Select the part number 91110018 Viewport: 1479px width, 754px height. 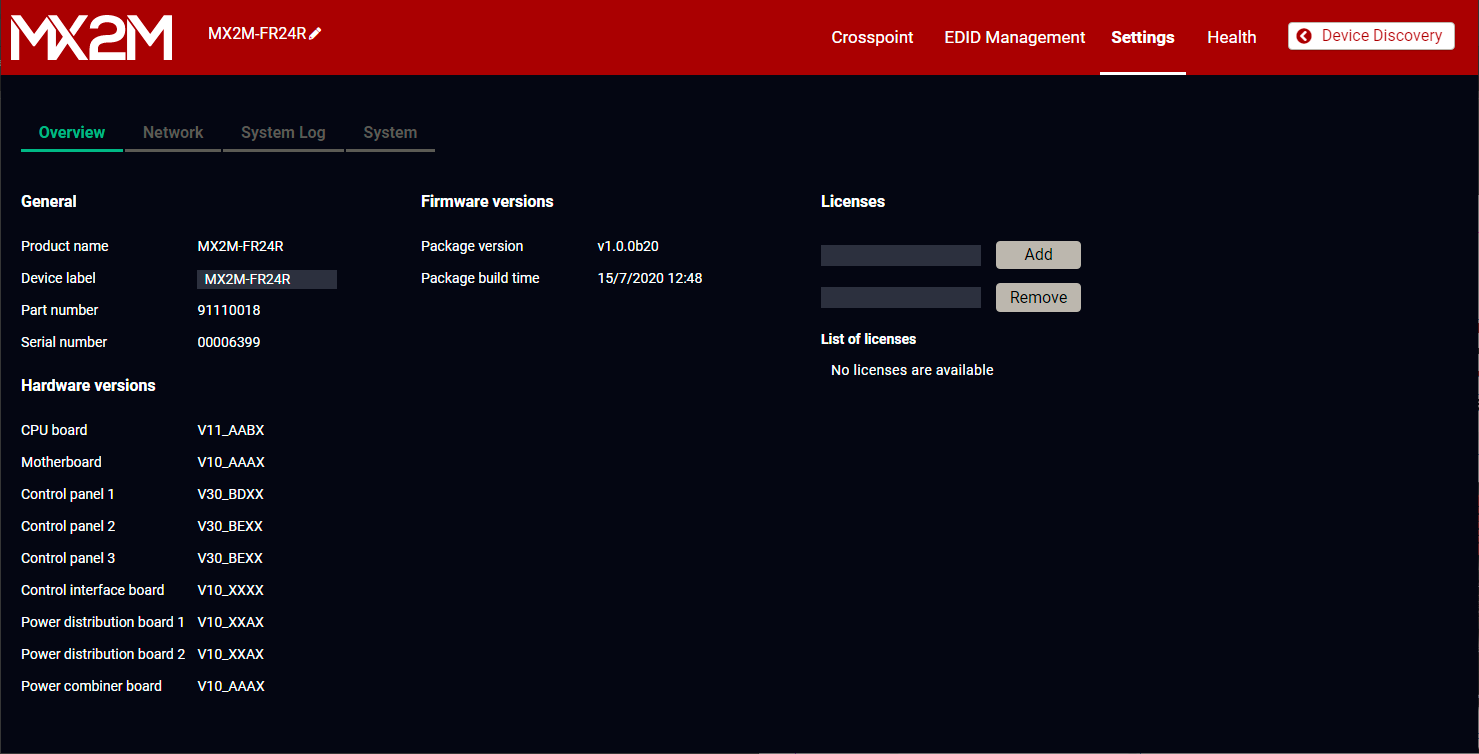point(229,310)
